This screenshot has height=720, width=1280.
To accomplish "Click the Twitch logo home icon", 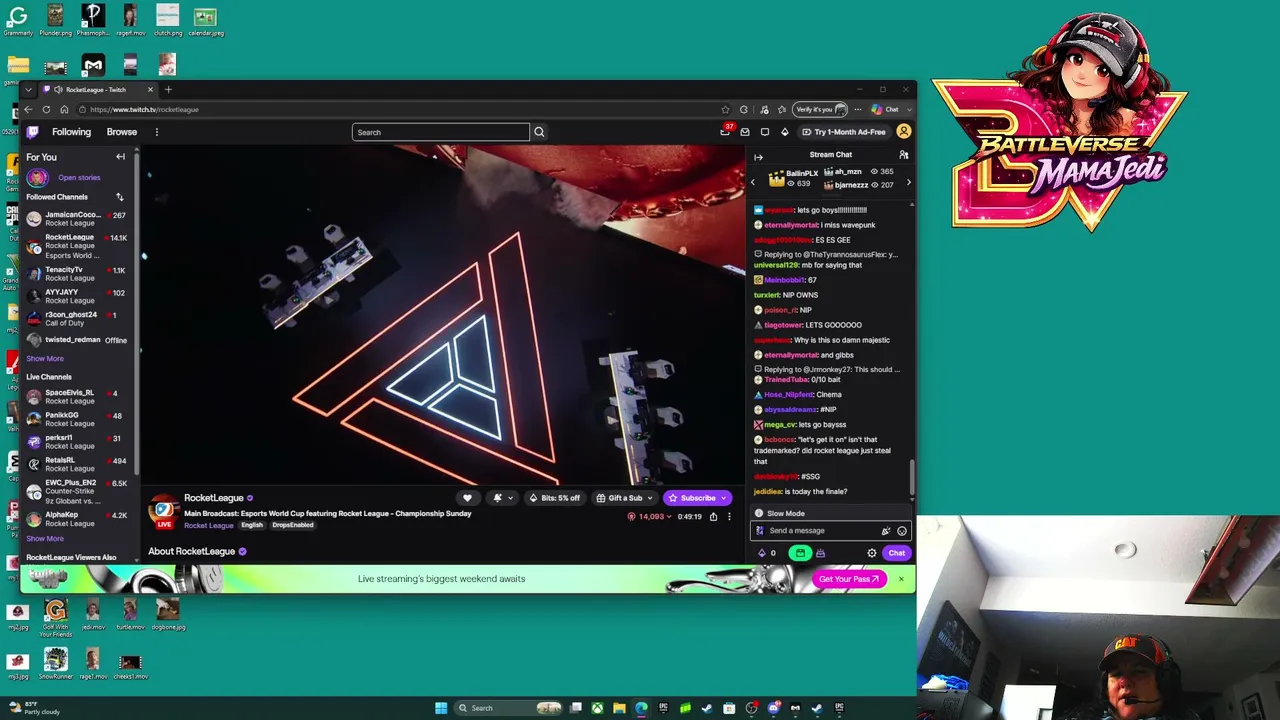I will pyautogui.click(x=33, y=132).
